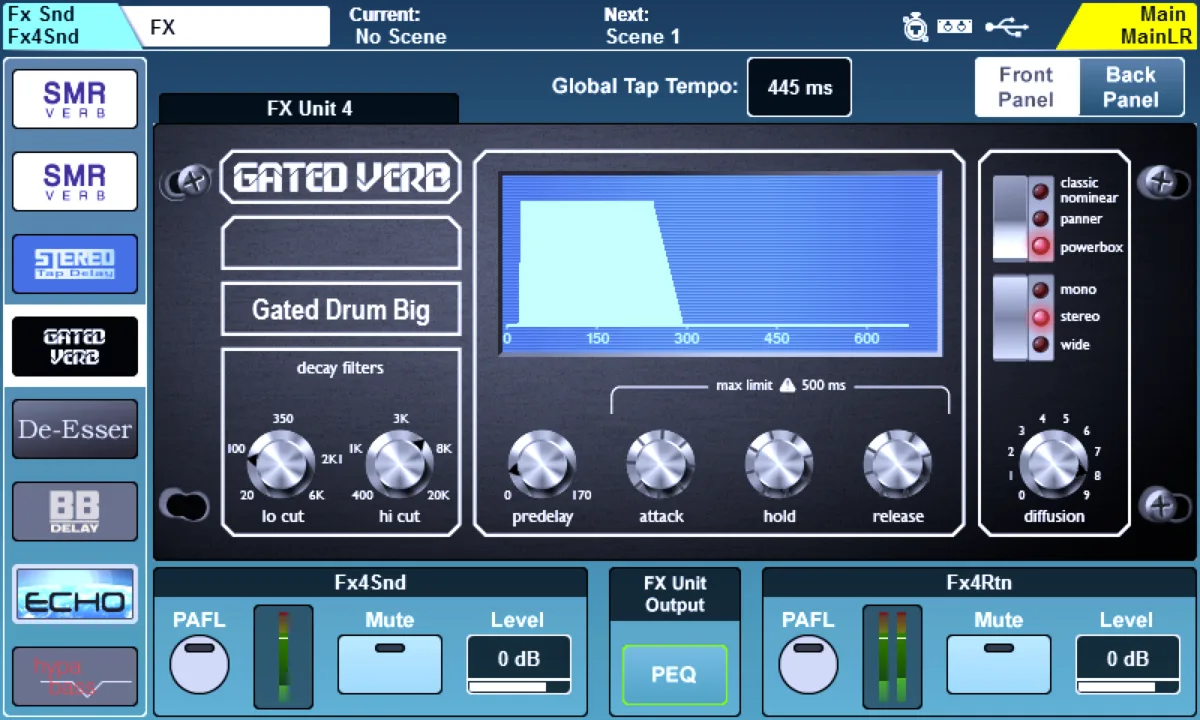
Task: Select powerbox mode LED
Action: click(x=1041, y=247)
